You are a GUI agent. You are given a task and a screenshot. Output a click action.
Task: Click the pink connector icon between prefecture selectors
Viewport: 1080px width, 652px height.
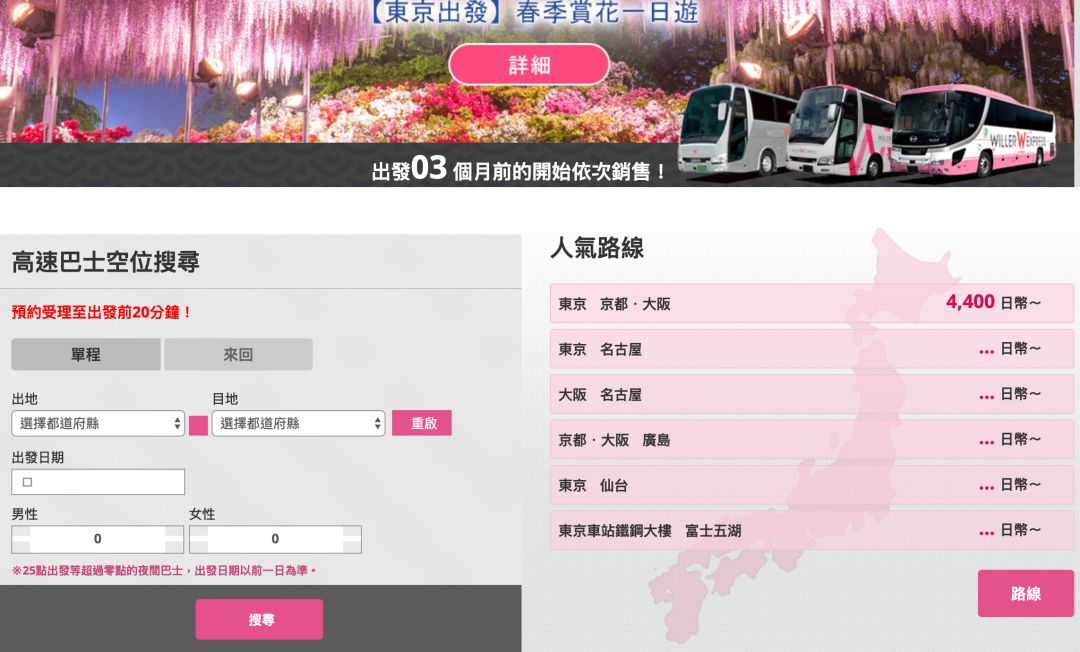(x=196, y=423)
